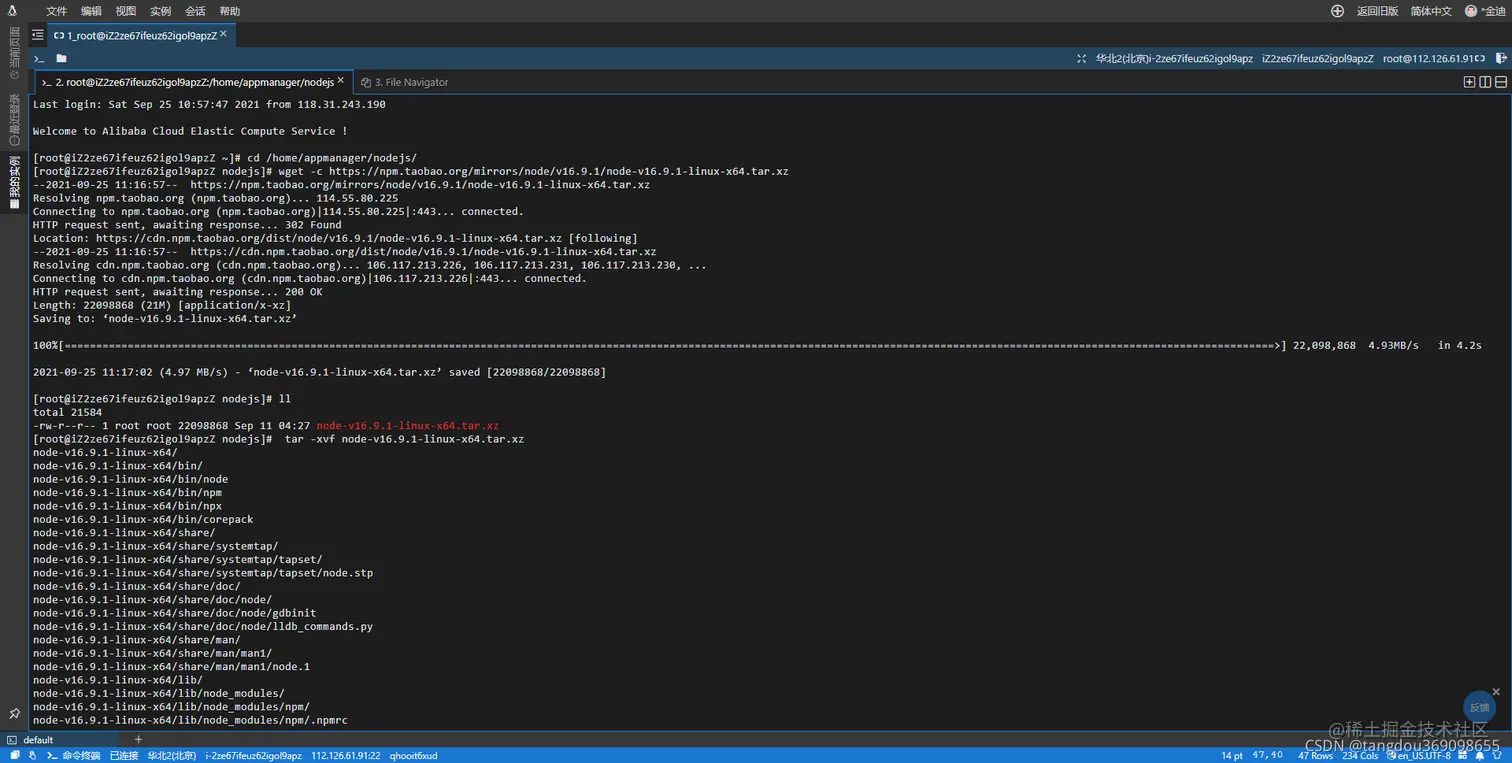Screen dimensions: 1512x763
Task: Click the 命令终端 status bar item
Action: [x=74, y=755]
